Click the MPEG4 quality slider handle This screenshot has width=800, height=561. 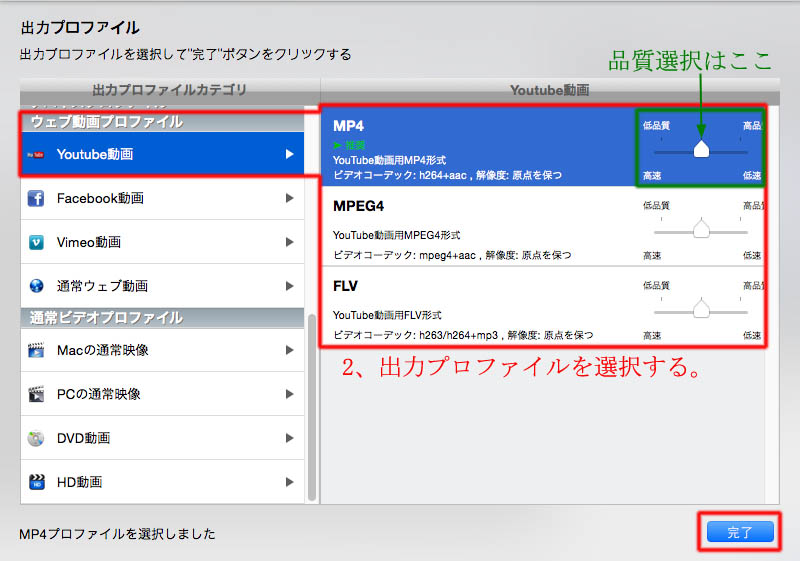click(702, 228)
